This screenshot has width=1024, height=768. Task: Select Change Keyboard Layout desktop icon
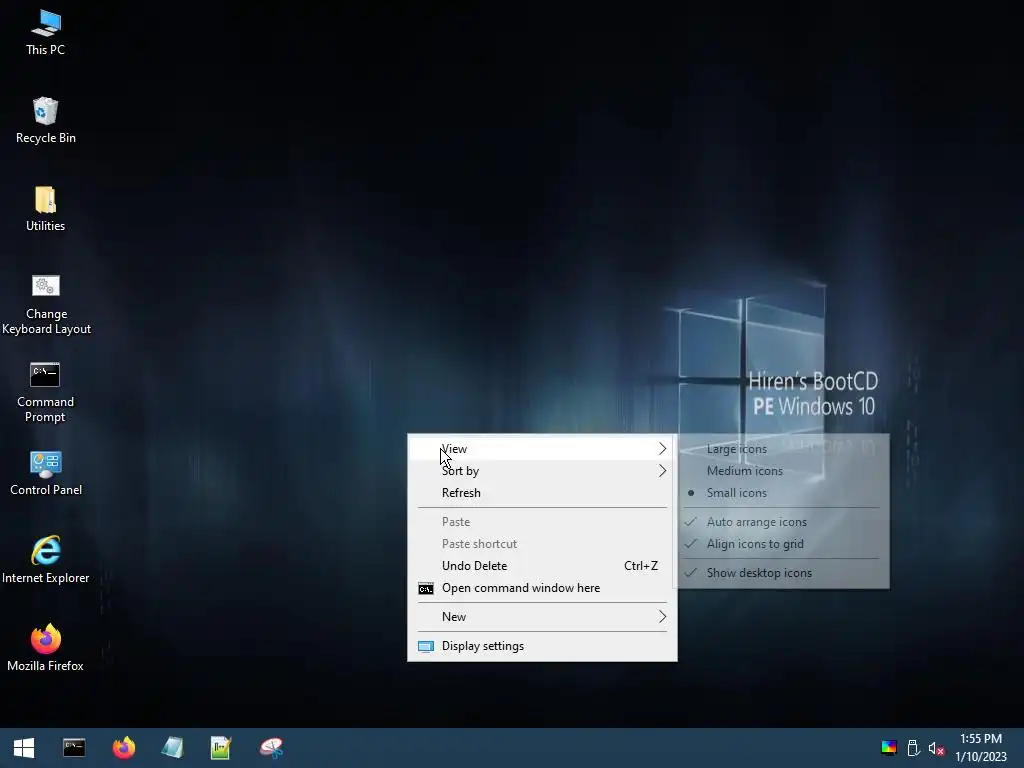pyautogui.click(x=46, y=304)
